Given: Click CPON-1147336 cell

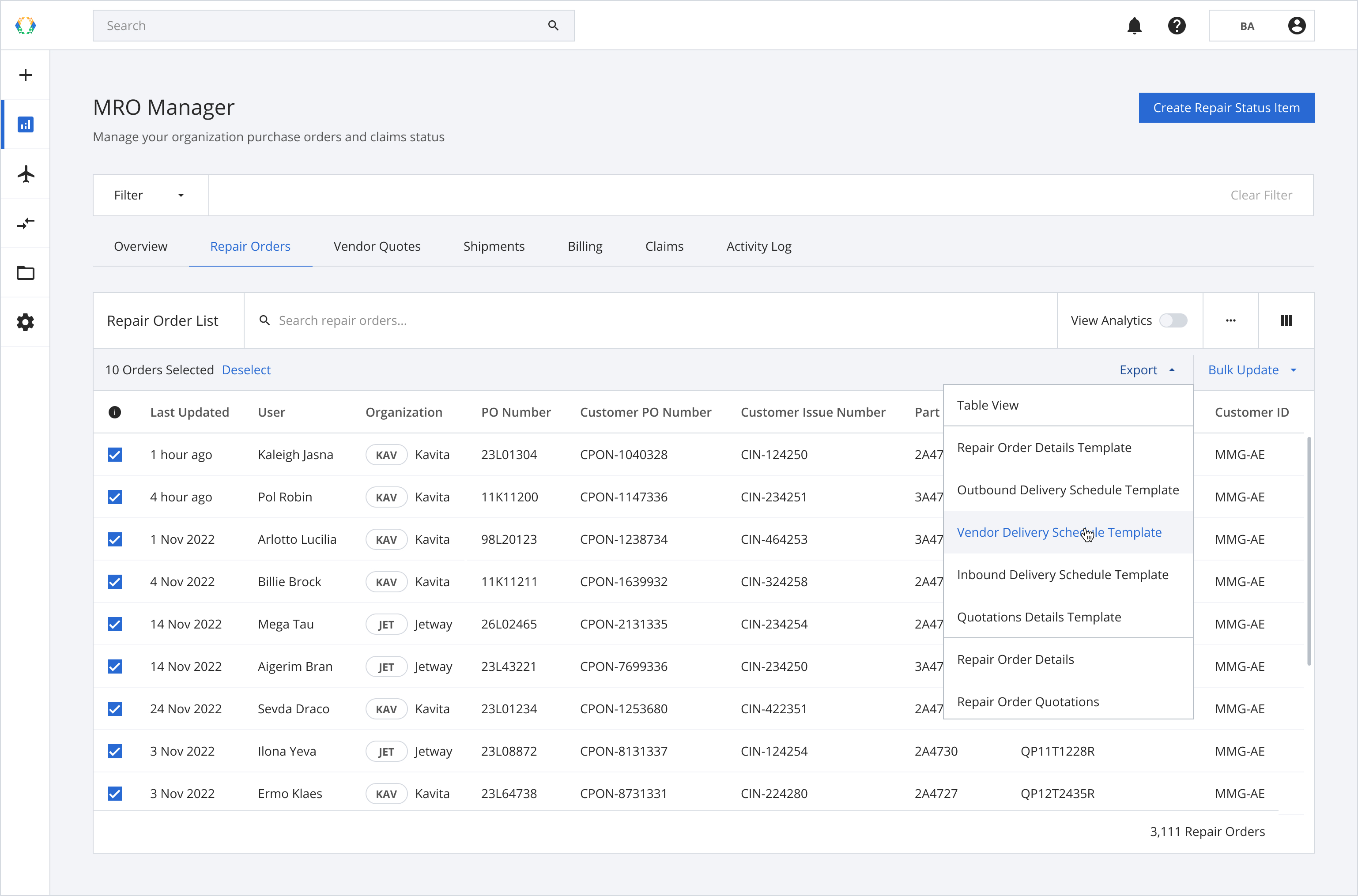Looking at the screenshot, I should pyautogui.click(x=623, y=497).
